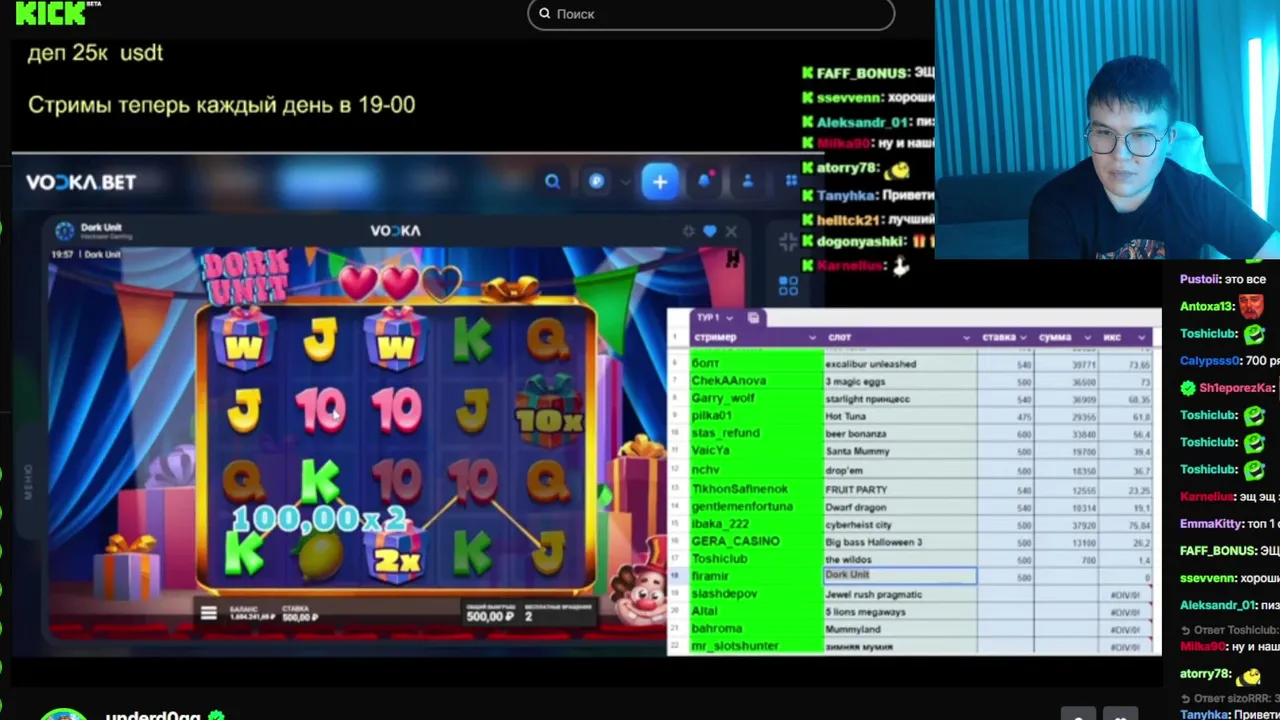Click the ставка 500,00 bet value
Image resolution: width=1280 pixels, height=720 pixels.
tap(298, 617)
